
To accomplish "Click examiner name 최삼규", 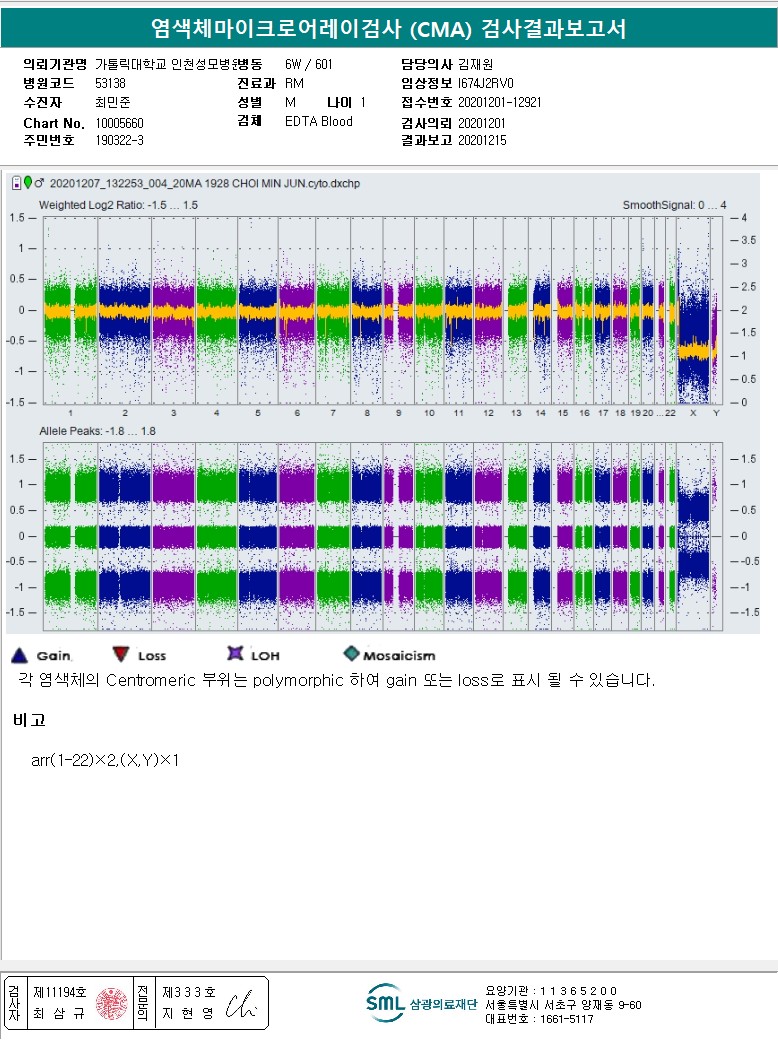I will 58,1013.
